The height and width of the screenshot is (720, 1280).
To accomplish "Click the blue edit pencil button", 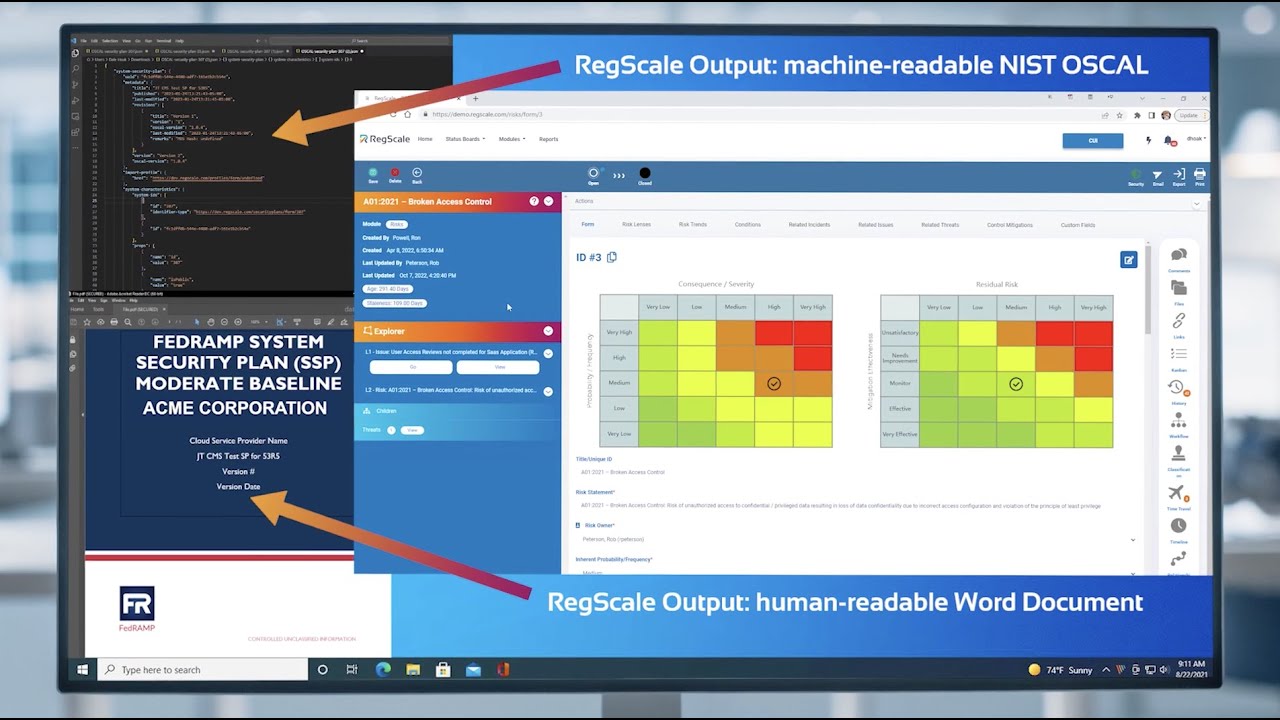I will (1129, 260).
